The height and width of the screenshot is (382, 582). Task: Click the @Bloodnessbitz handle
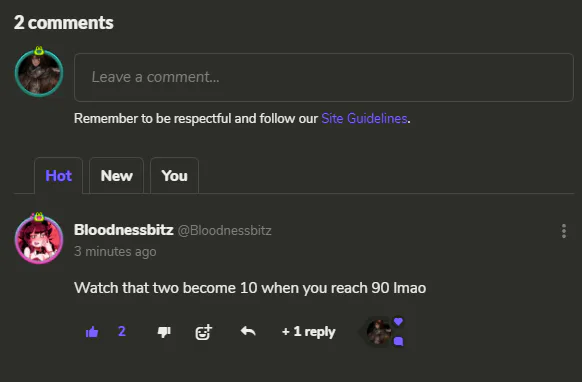[x=225, y=231]
